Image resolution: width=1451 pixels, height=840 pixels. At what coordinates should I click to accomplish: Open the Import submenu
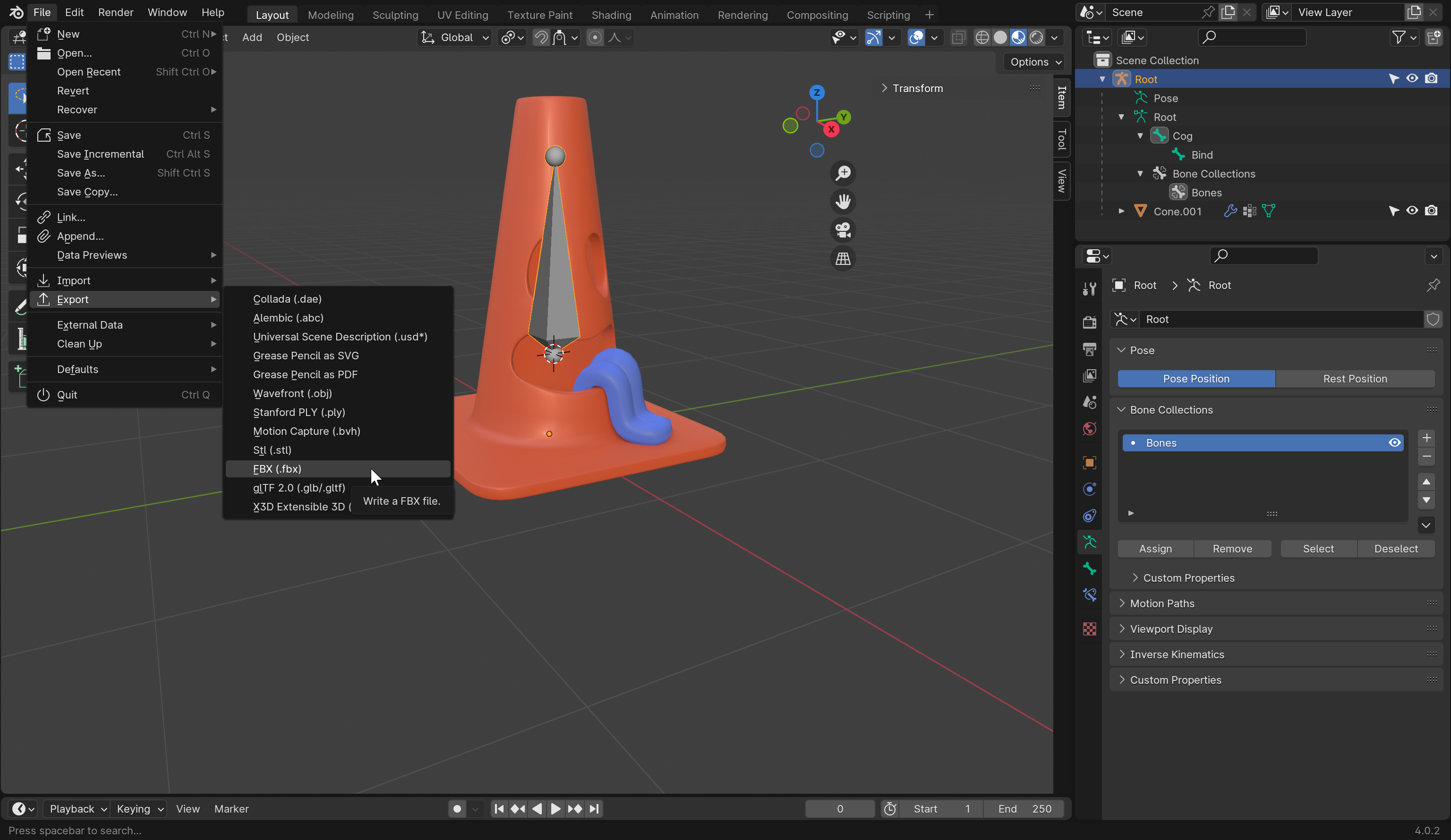(124, 280)
